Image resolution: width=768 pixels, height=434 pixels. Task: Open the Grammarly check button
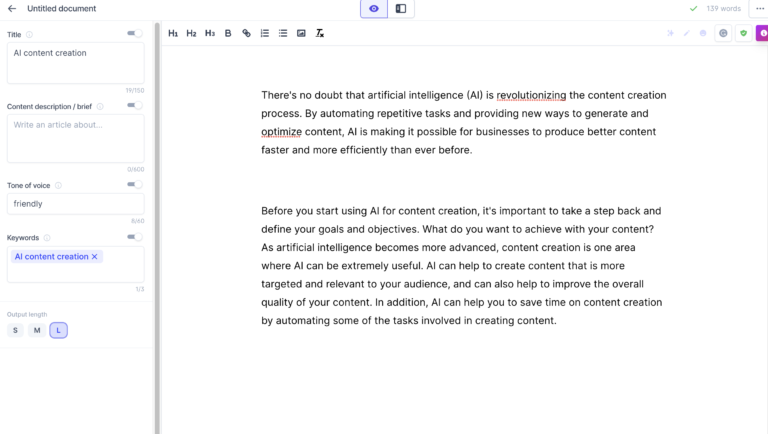pyautogui.click(x=723, y=33)
